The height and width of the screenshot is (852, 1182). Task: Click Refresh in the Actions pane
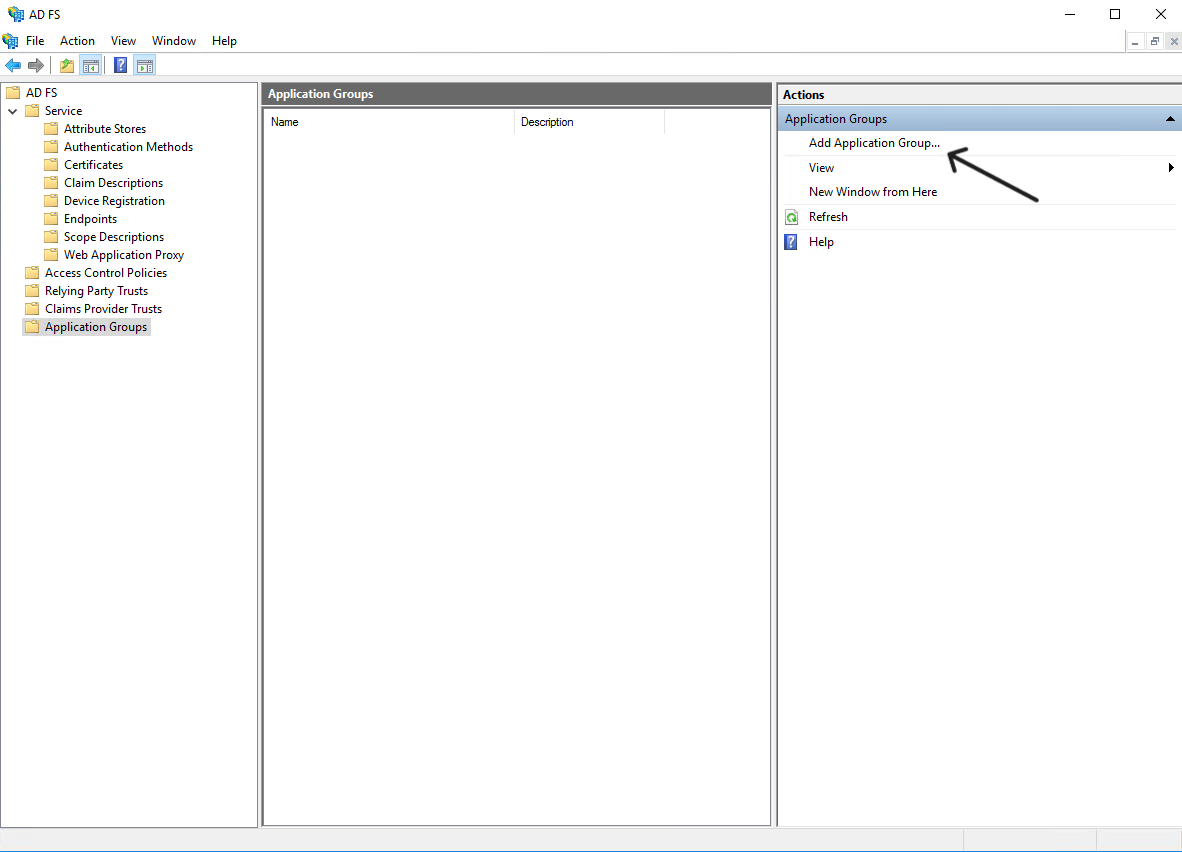[x=828, y=217]
